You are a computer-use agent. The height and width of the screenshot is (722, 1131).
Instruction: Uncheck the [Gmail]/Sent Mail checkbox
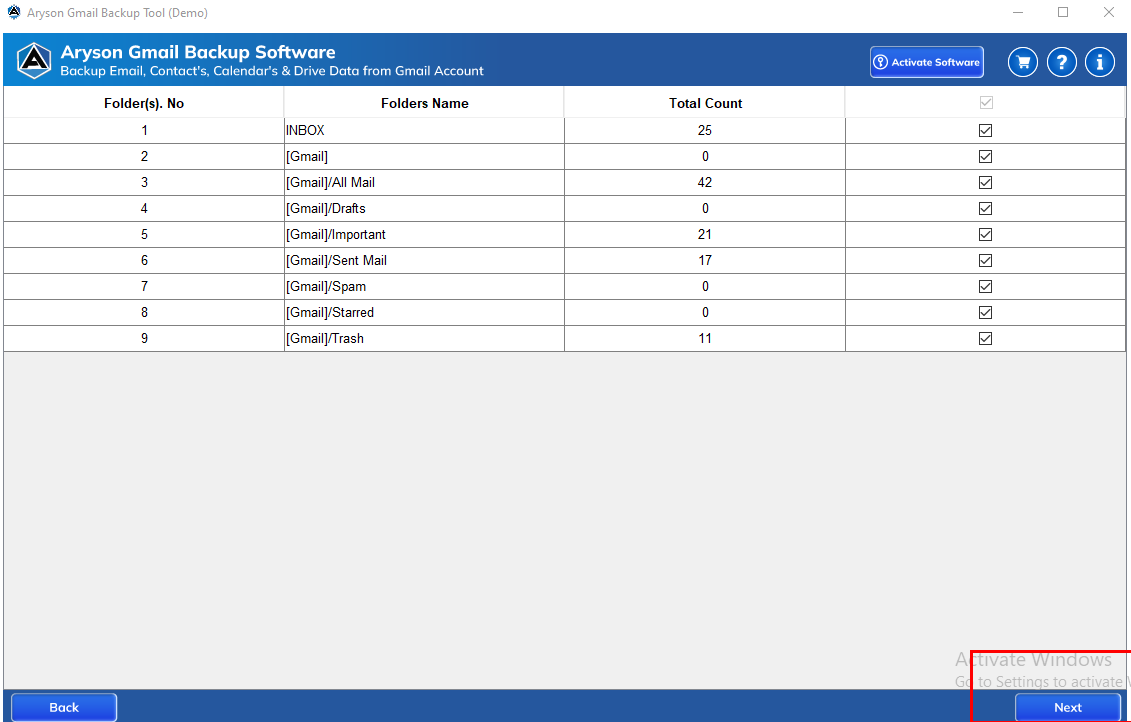(x=985, y=260)
